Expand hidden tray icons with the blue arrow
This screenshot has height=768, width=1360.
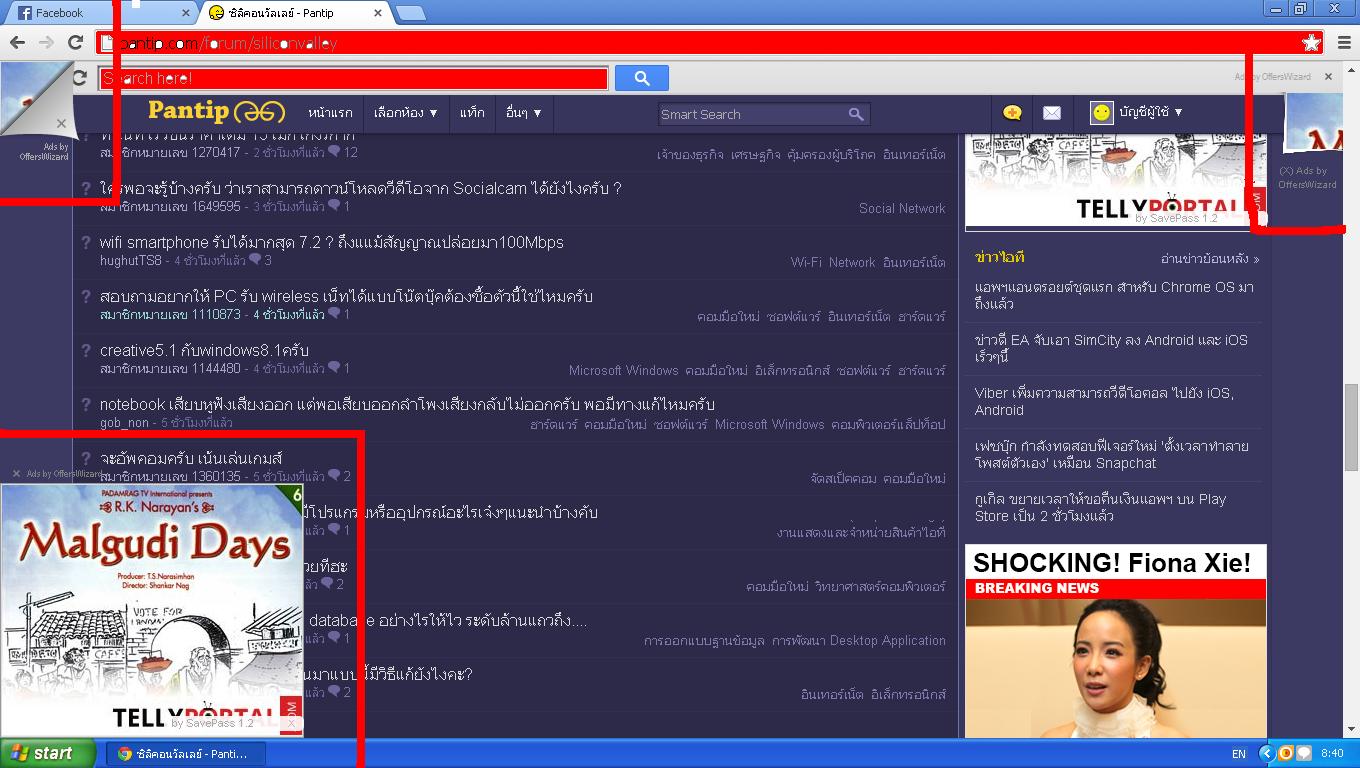click(1267, 753)
